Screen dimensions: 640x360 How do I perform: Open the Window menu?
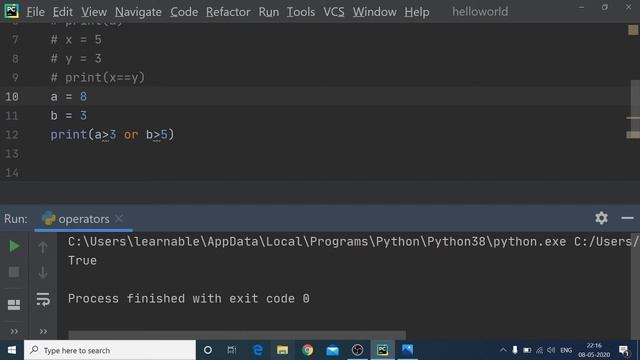[375, 12]
